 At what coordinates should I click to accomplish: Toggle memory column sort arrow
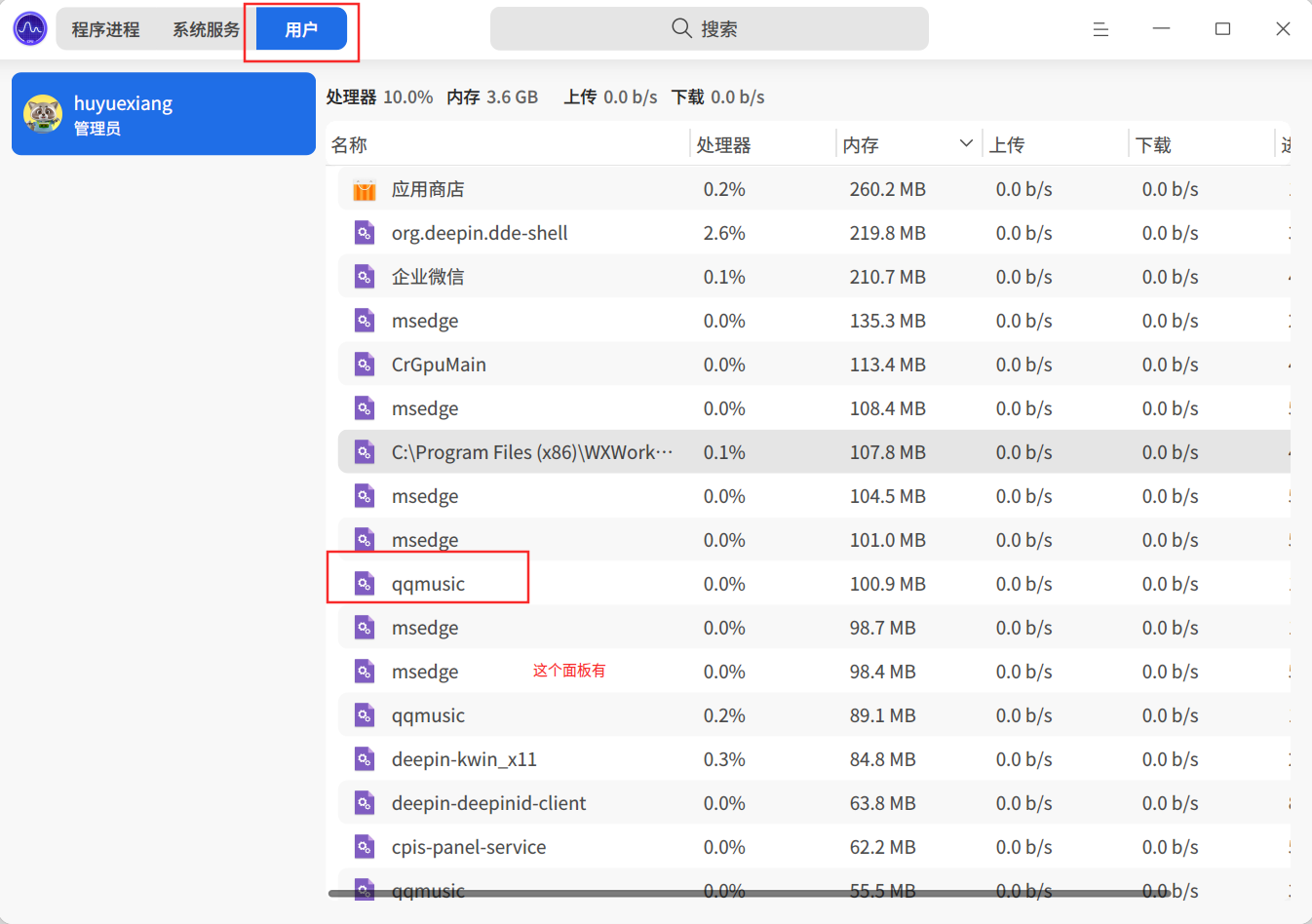(966, 143)
